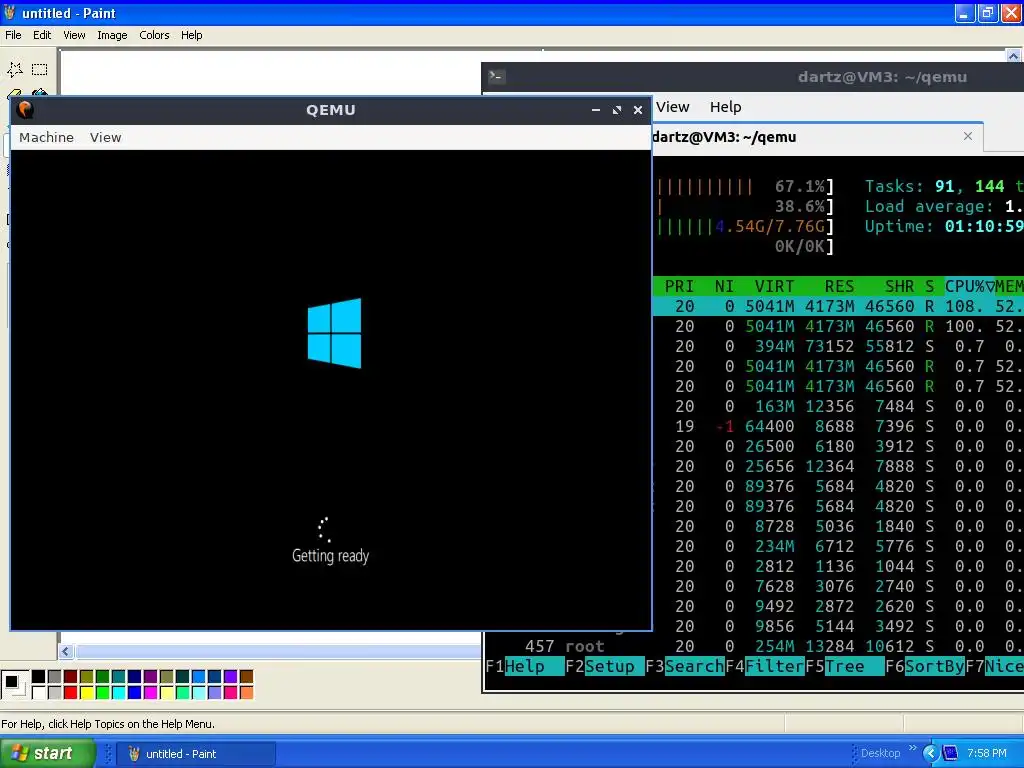
Task: Pick the black color swatch in the palette
Action: pyautogui.click(x=39, y=677)
